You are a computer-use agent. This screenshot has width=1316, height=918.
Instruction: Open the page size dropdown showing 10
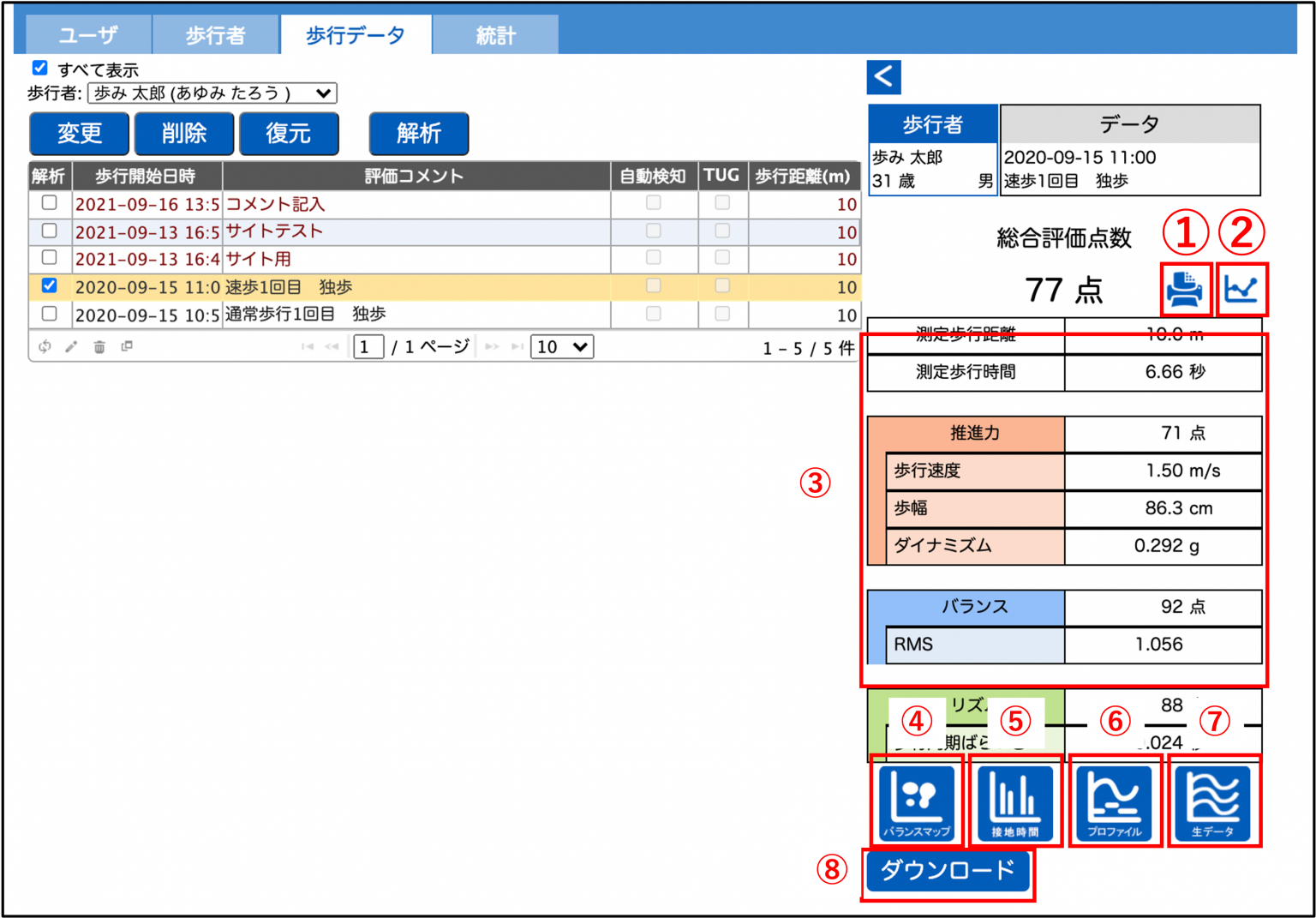click(561, 346)
